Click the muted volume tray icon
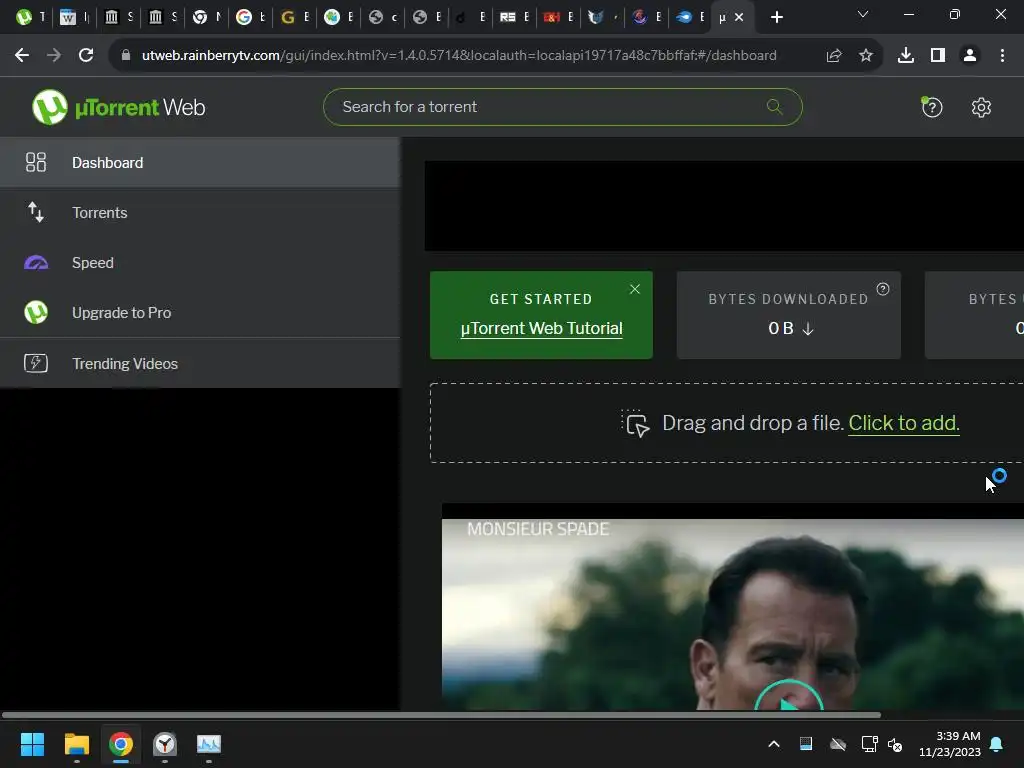The width and height of the screenshot is (1024, 768). pos(895,744)
